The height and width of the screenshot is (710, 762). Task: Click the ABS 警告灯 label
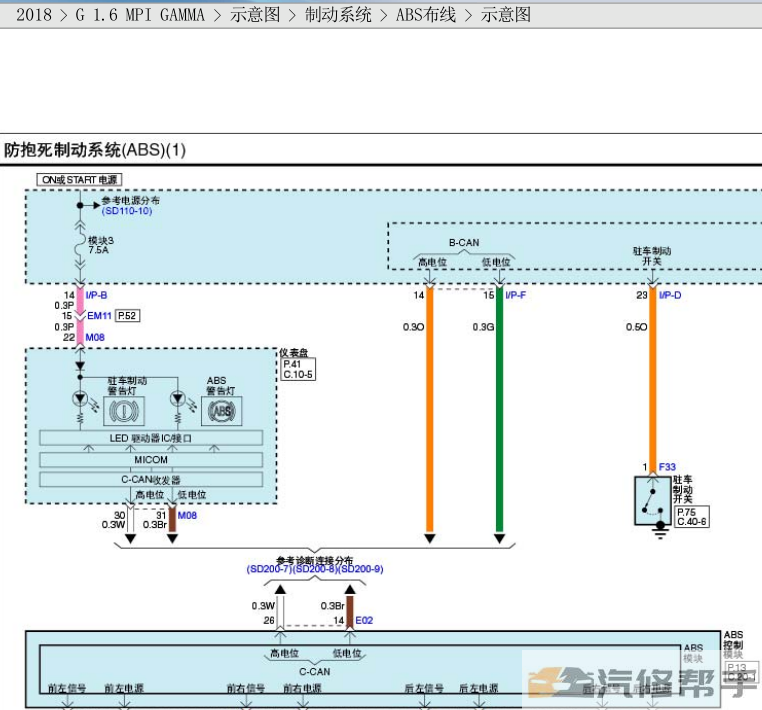pos(221,385)
